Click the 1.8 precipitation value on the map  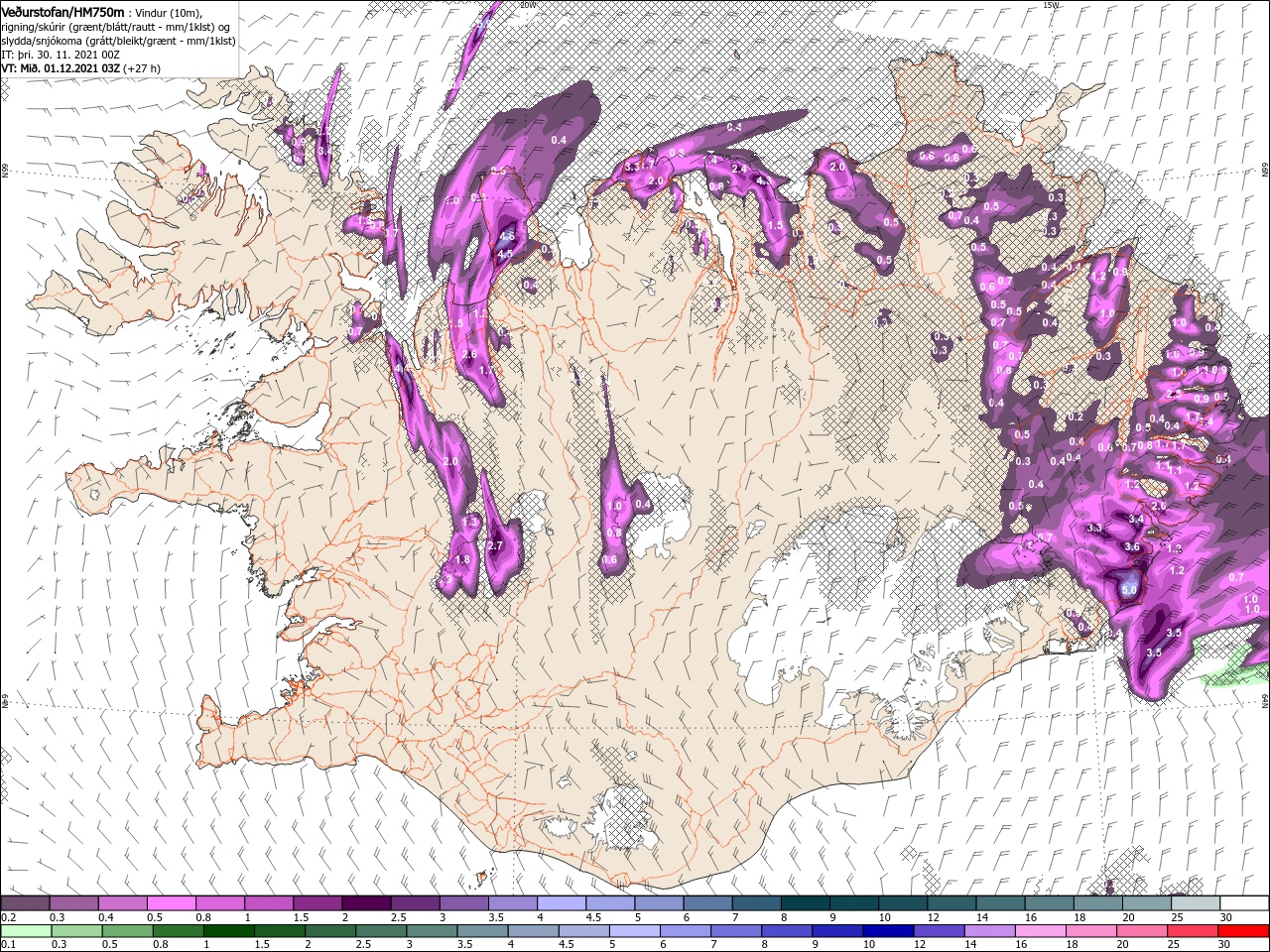[x=461, y=560]
